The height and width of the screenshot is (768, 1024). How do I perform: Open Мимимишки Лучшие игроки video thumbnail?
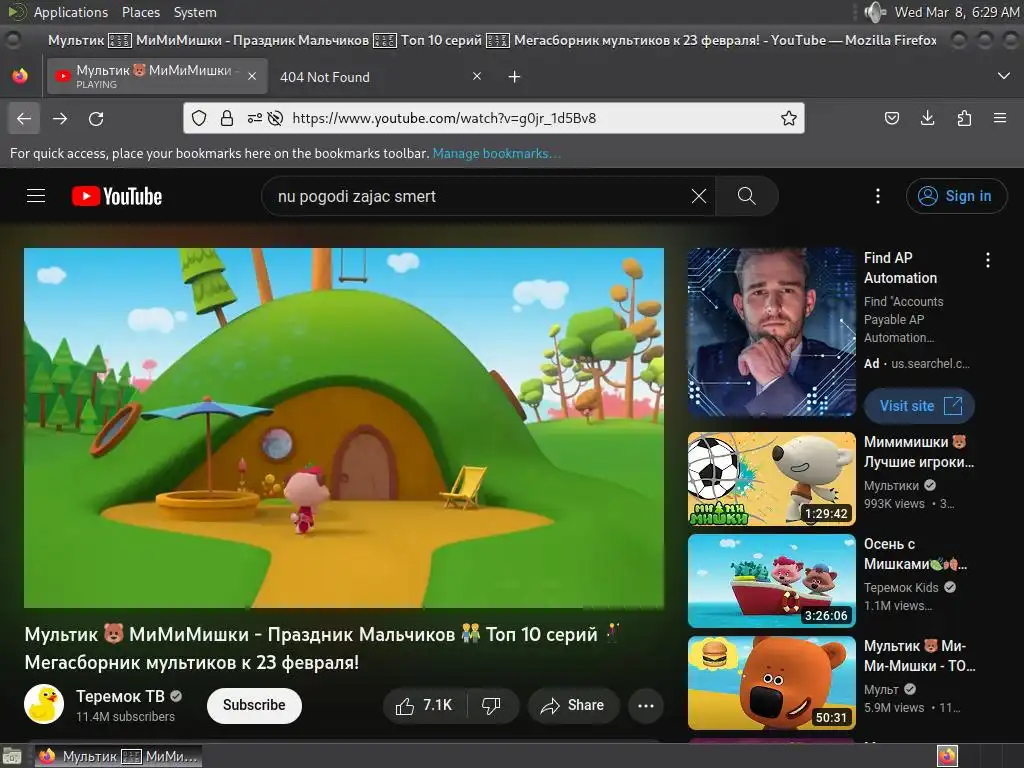click(771, 479)
